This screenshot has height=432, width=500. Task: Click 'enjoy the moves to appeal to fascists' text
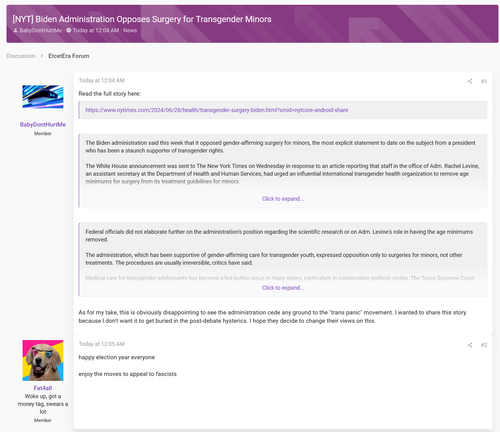[x=128, y=374]
